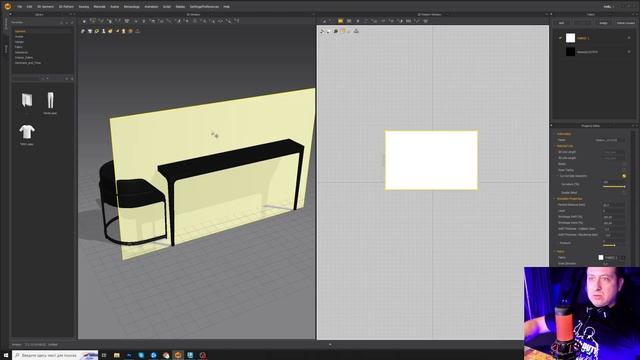This screenshot has height=360, width=640.
Task: Click the orange sphere render style icon in 3D window
Action: tap(131, 31)
